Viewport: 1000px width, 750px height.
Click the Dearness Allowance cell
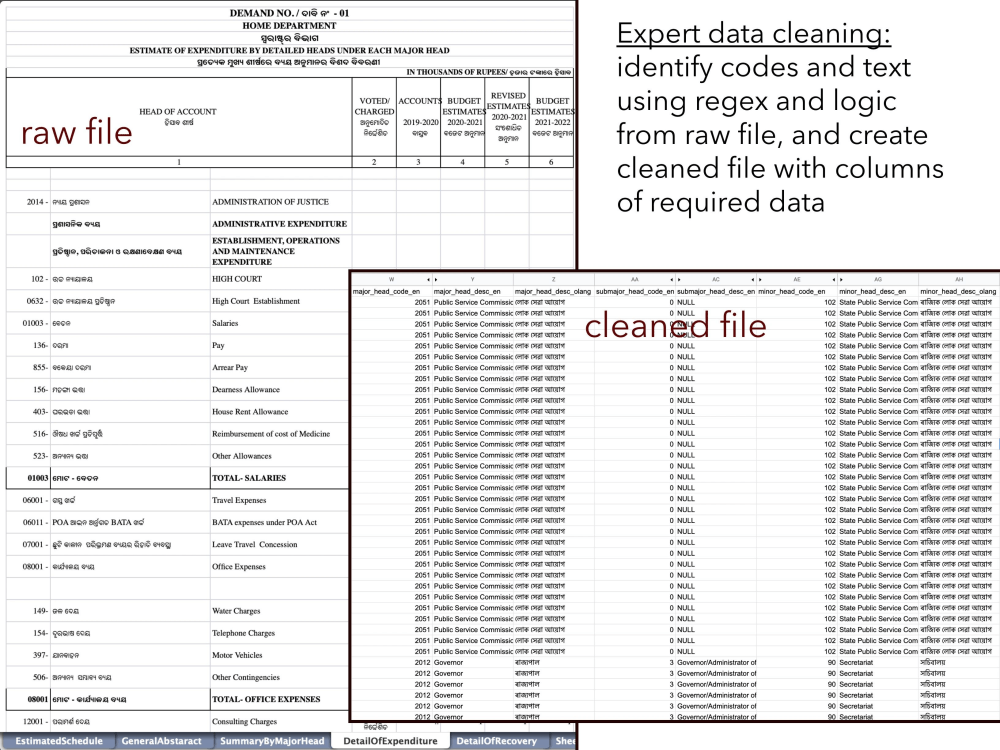[x=281, y=390]
